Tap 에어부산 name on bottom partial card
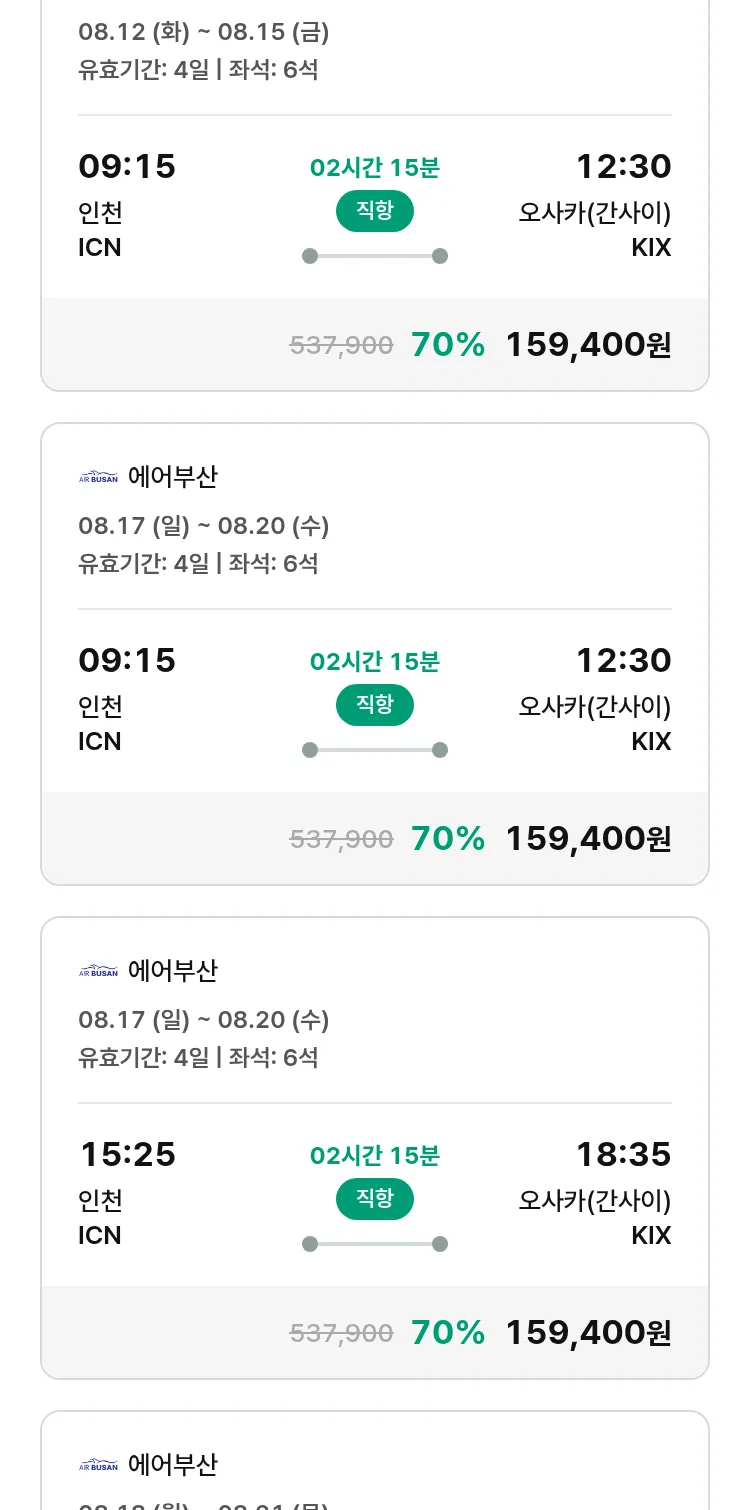 click(x=173, y=1465)
